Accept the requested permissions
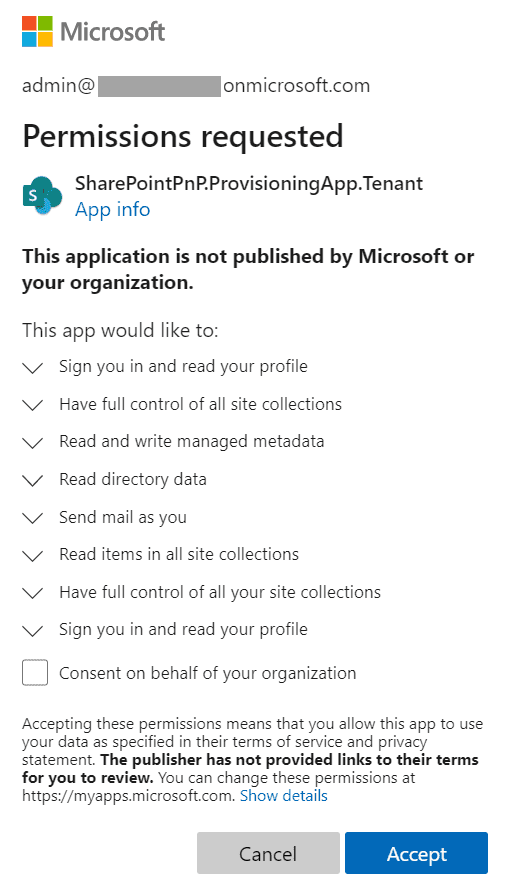Screen dimensions: 505x881 pos(416,853)
